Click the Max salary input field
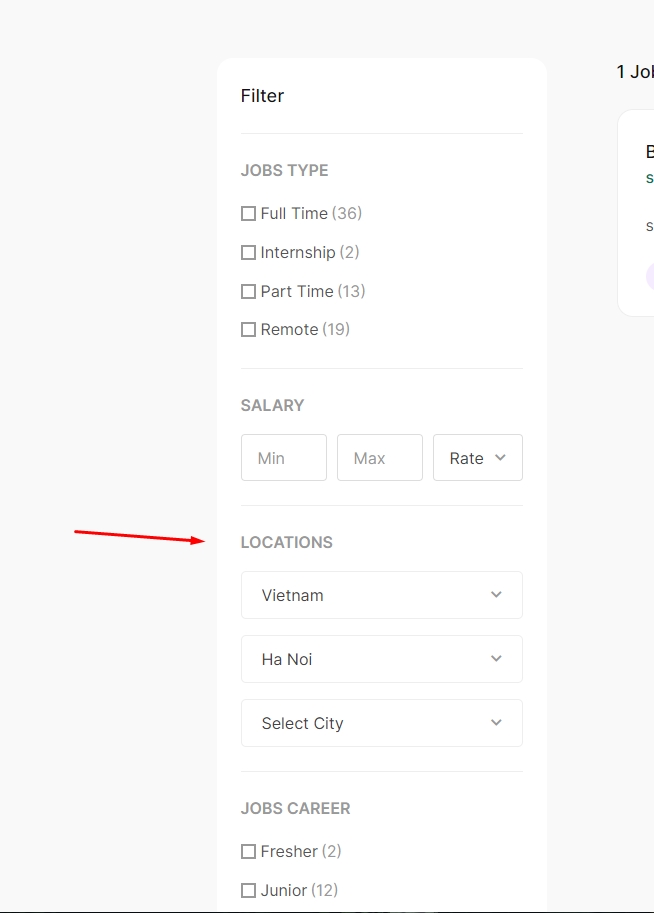The image size is (654, 913). pos(379,458)
